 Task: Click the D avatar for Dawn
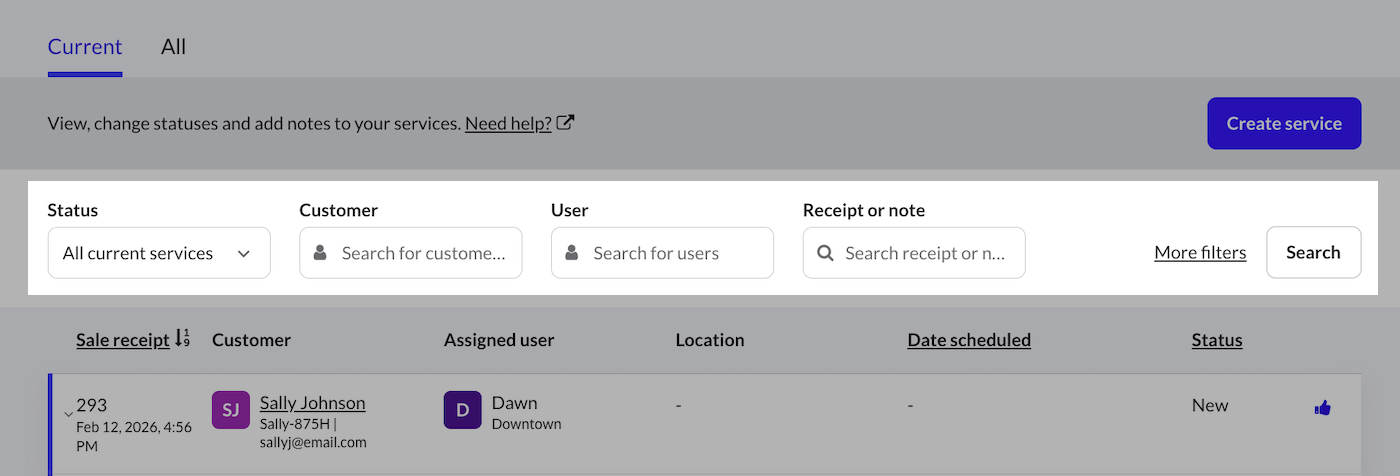coord(462,410)
